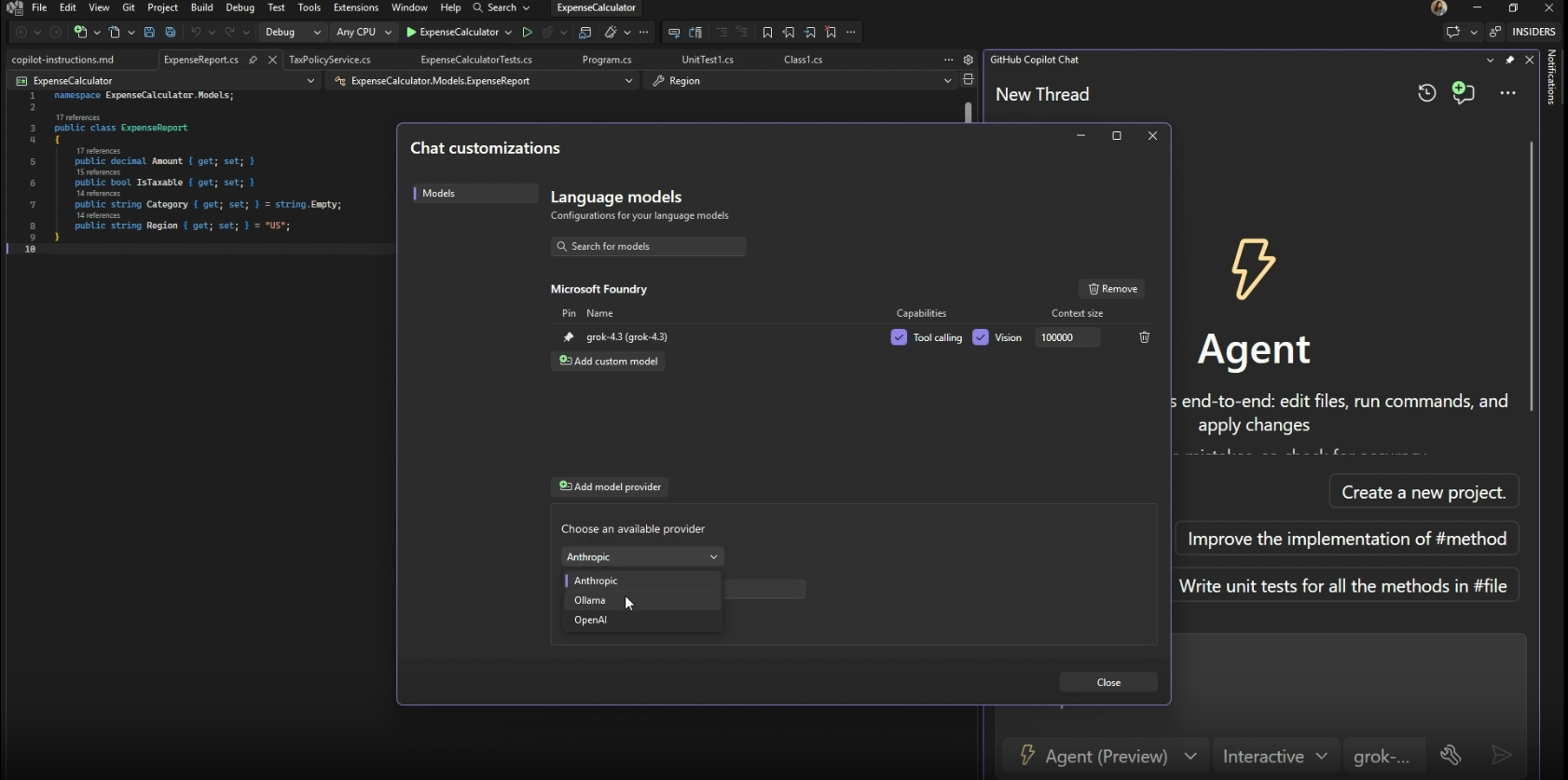Open the File menu
1568x780 pixels.
pos(39,7)
